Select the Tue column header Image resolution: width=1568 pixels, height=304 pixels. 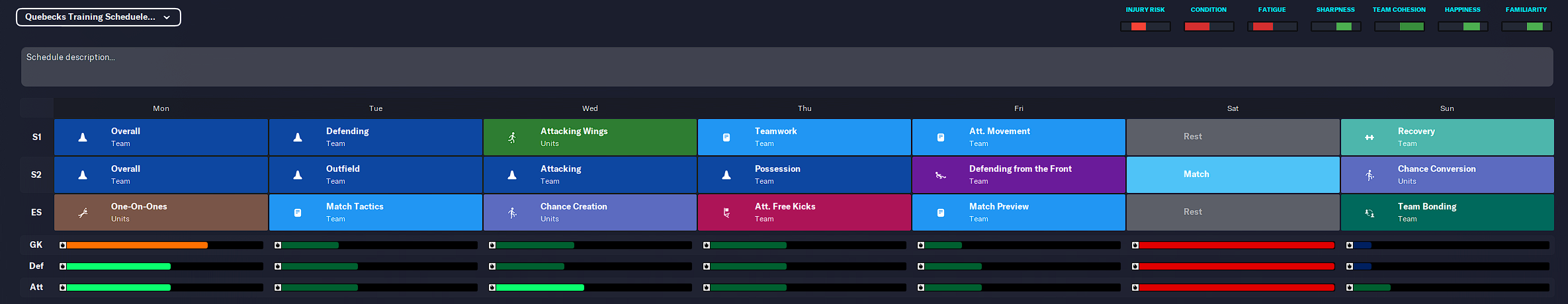coord(376,108)
